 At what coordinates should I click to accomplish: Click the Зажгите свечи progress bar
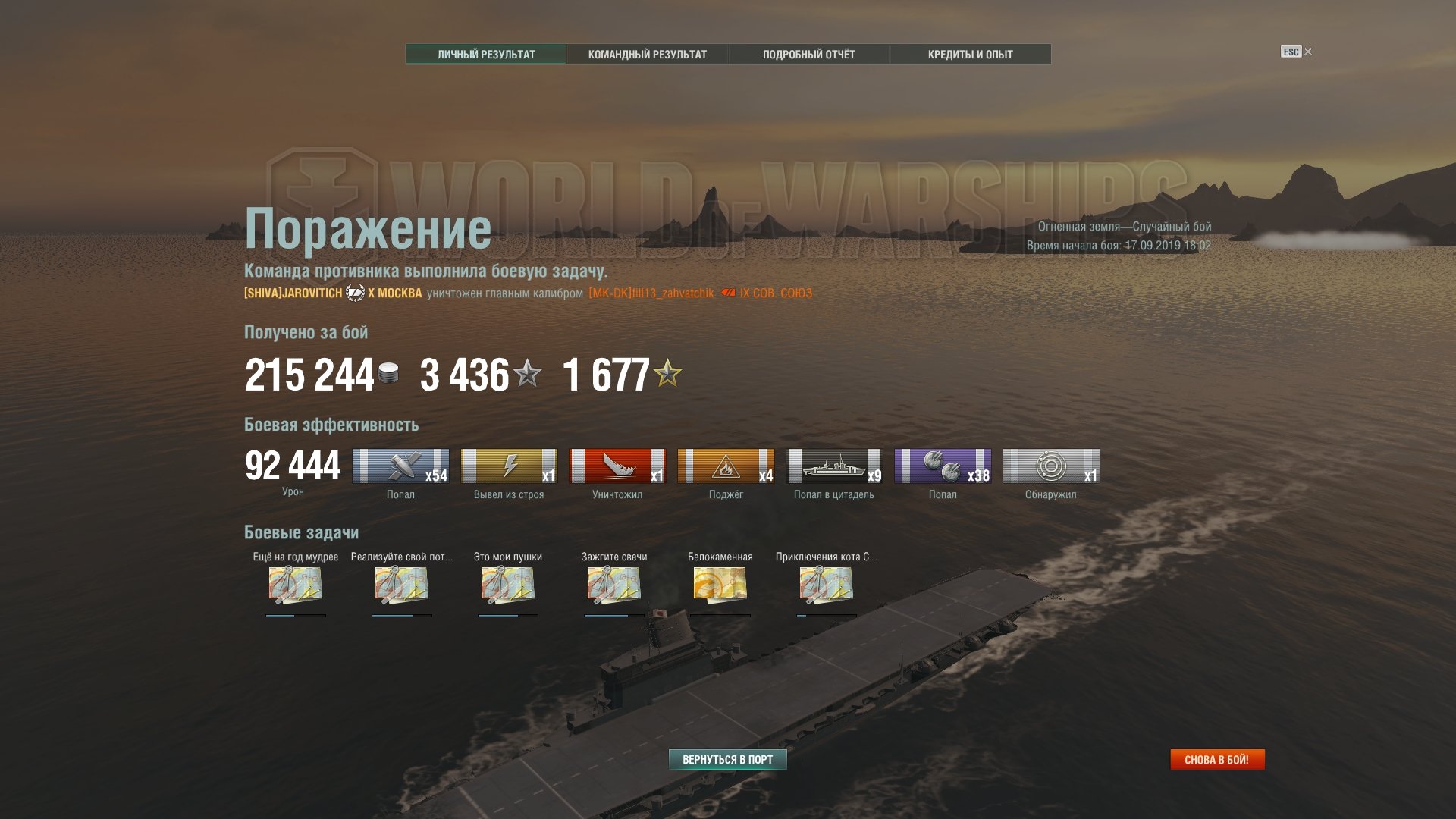(x=614, y=616)
